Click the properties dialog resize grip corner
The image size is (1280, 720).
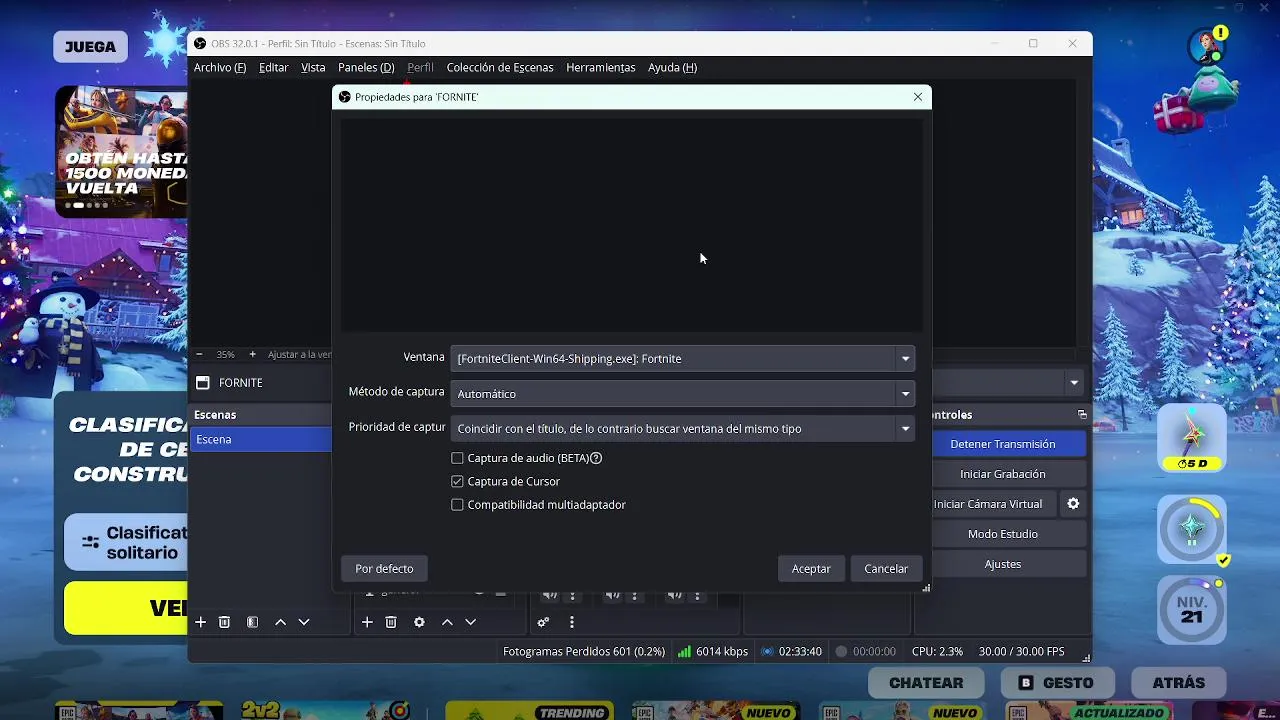[926, 588]
